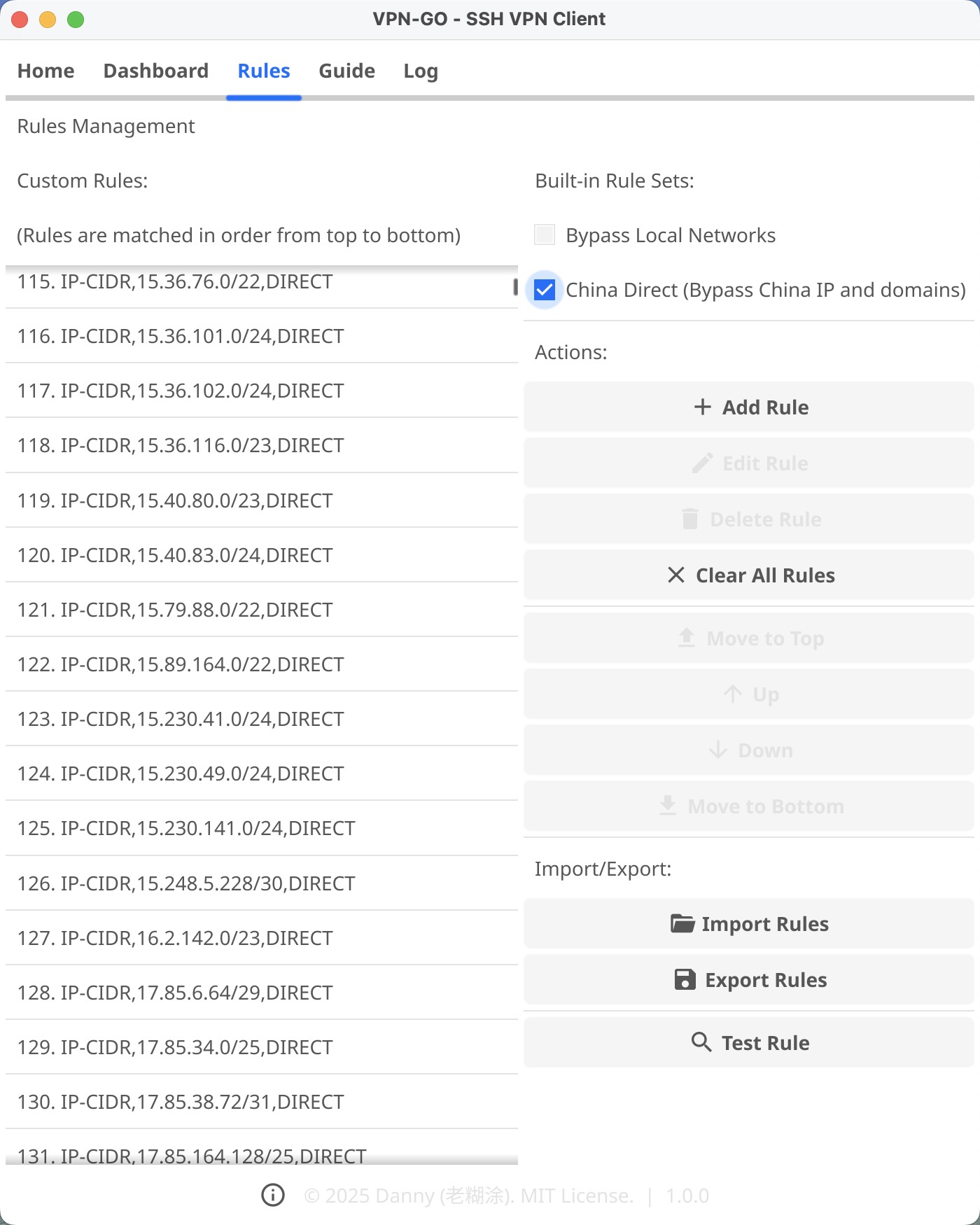Toggle China Direct bypass option
980x1225 pixels.
click(544, 289)
